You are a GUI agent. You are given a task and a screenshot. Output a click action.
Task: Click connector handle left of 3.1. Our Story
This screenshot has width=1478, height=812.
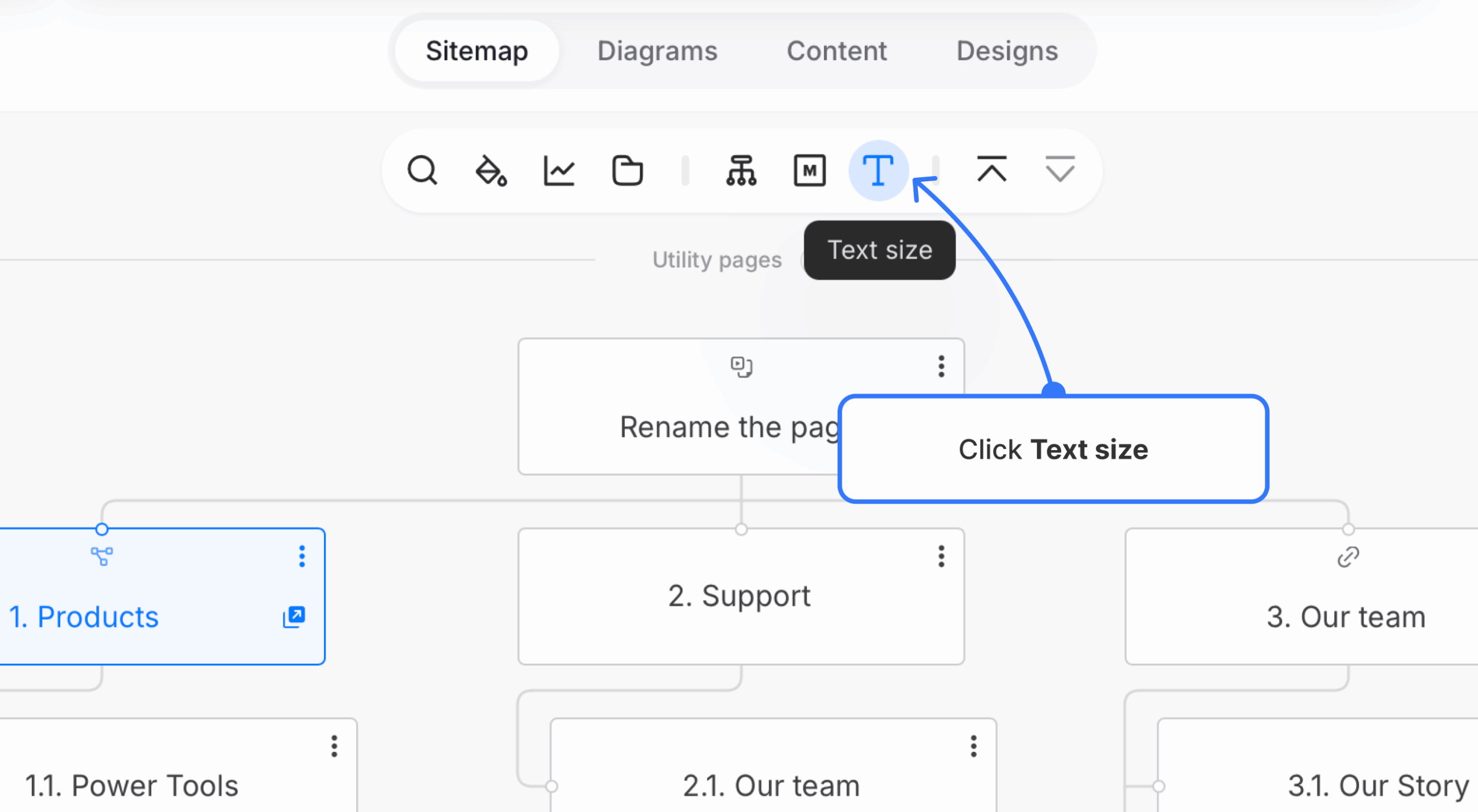tap(1158, 786)
